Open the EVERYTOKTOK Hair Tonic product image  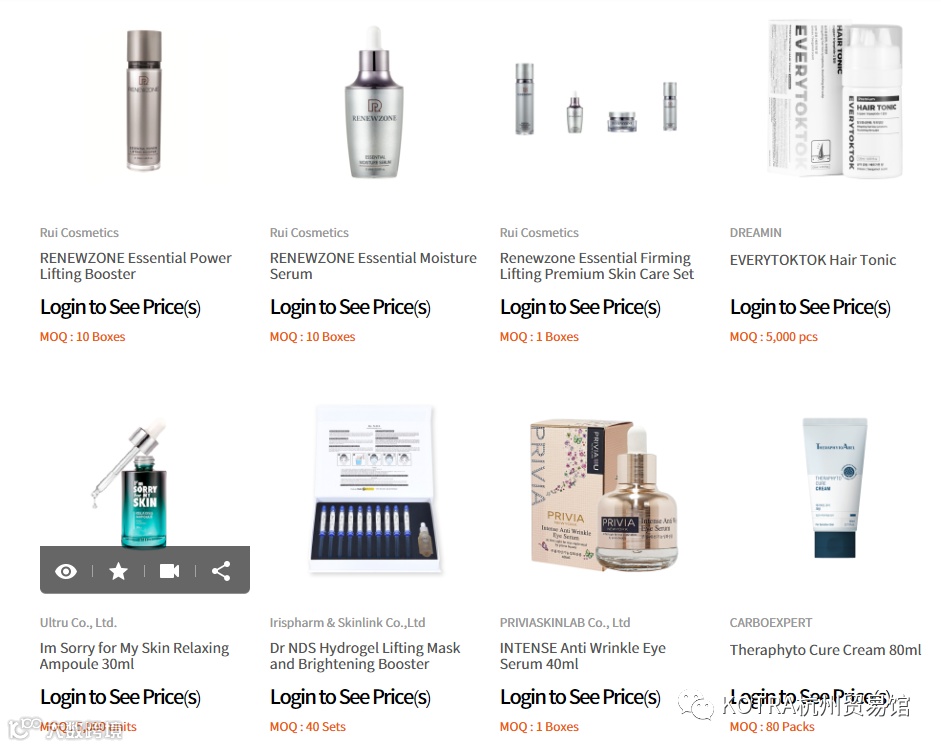835,99
